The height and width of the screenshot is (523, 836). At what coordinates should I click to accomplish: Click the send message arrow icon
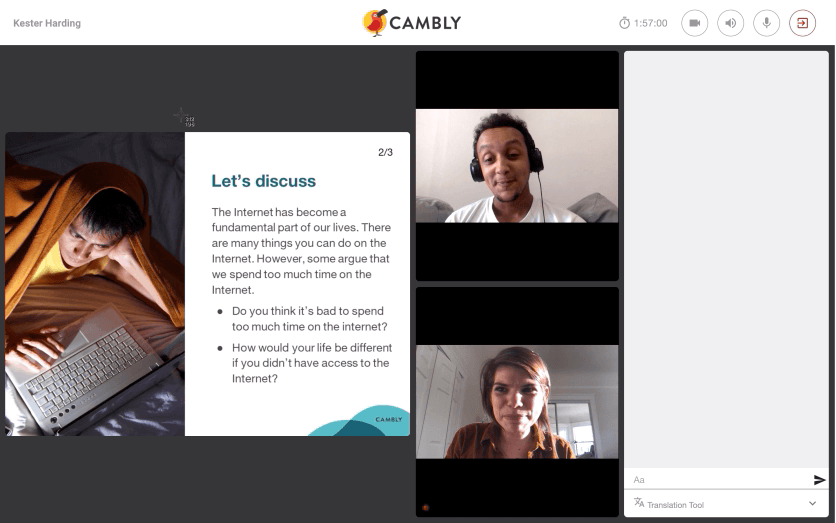pyautogui.click(x=819, y=480)
